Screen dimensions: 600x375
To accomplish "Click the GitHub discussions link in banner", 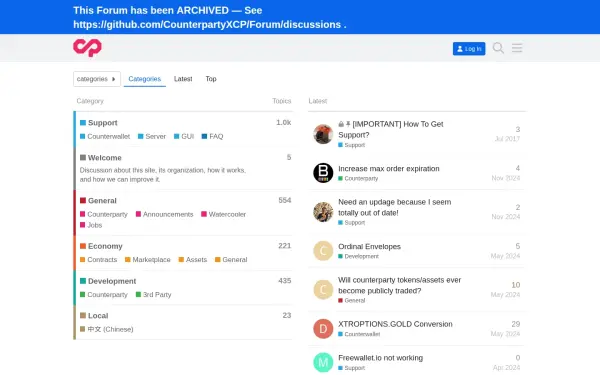I will tap(207, 24).
